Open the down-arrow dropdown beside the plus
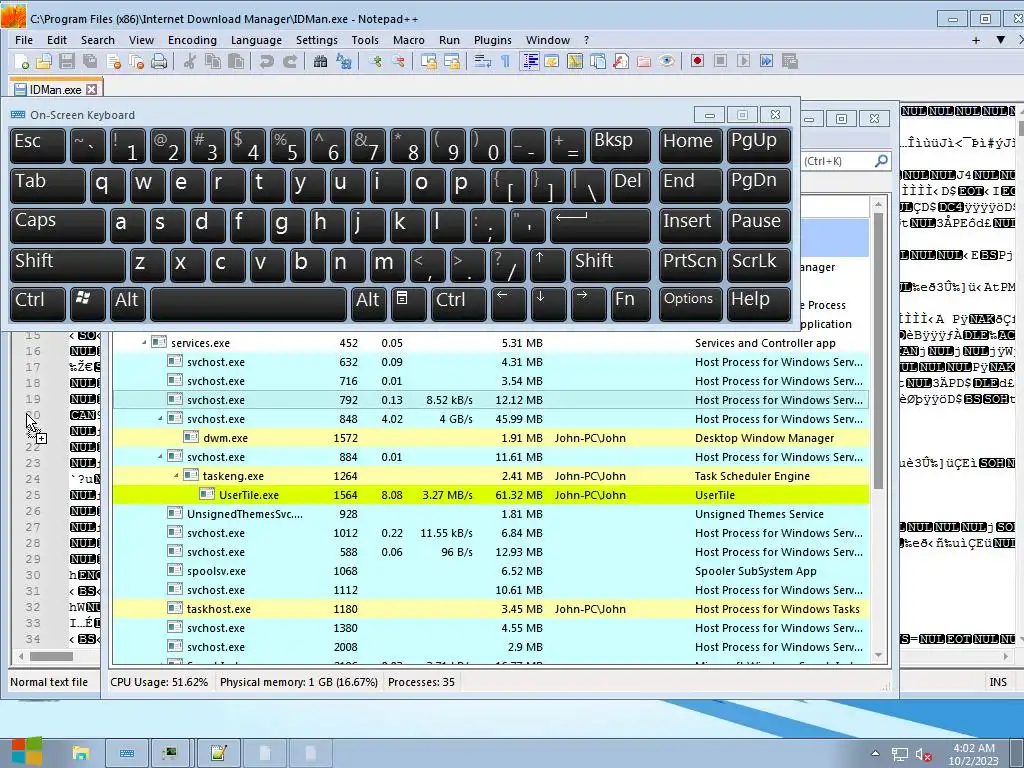Screen dimensions: 1024x768 pos(1000,40)
